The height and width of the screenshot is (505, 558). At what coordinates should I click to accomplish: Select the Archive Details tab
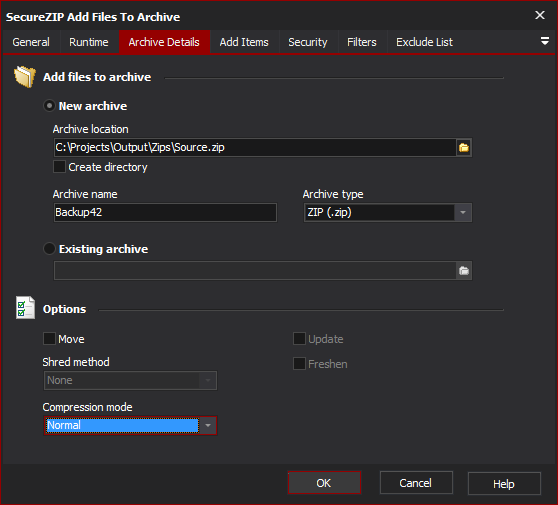(x=164, y=42)
